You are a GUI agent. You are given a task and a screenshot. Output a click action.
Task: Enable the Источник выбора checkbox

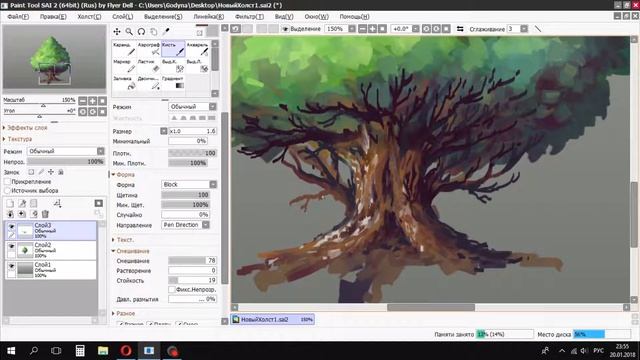click(x=7, y=190)
